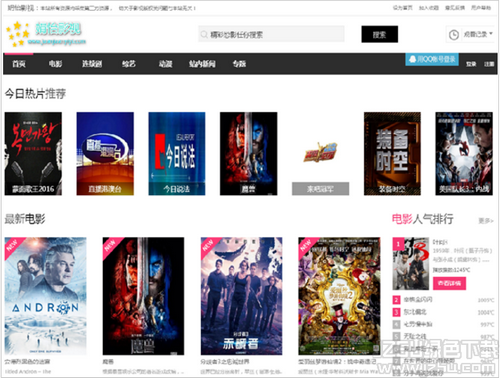
Task: Click the 登录 link in nav bar
Action: pos(471,64)
